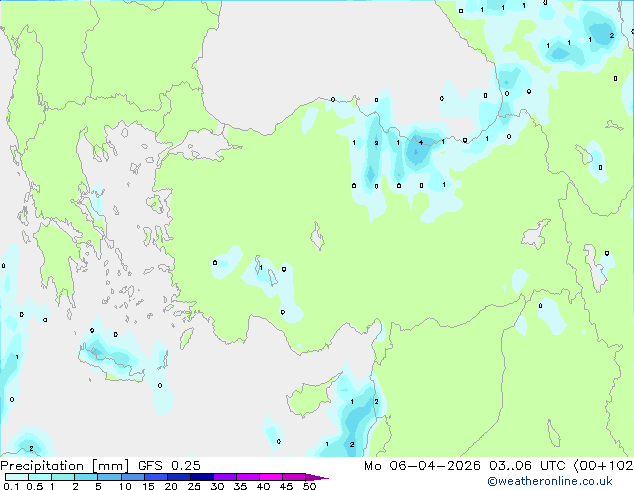Click the 20–25 mm legend color swatch
Viewport: 634px width, 490px height.
179,477
